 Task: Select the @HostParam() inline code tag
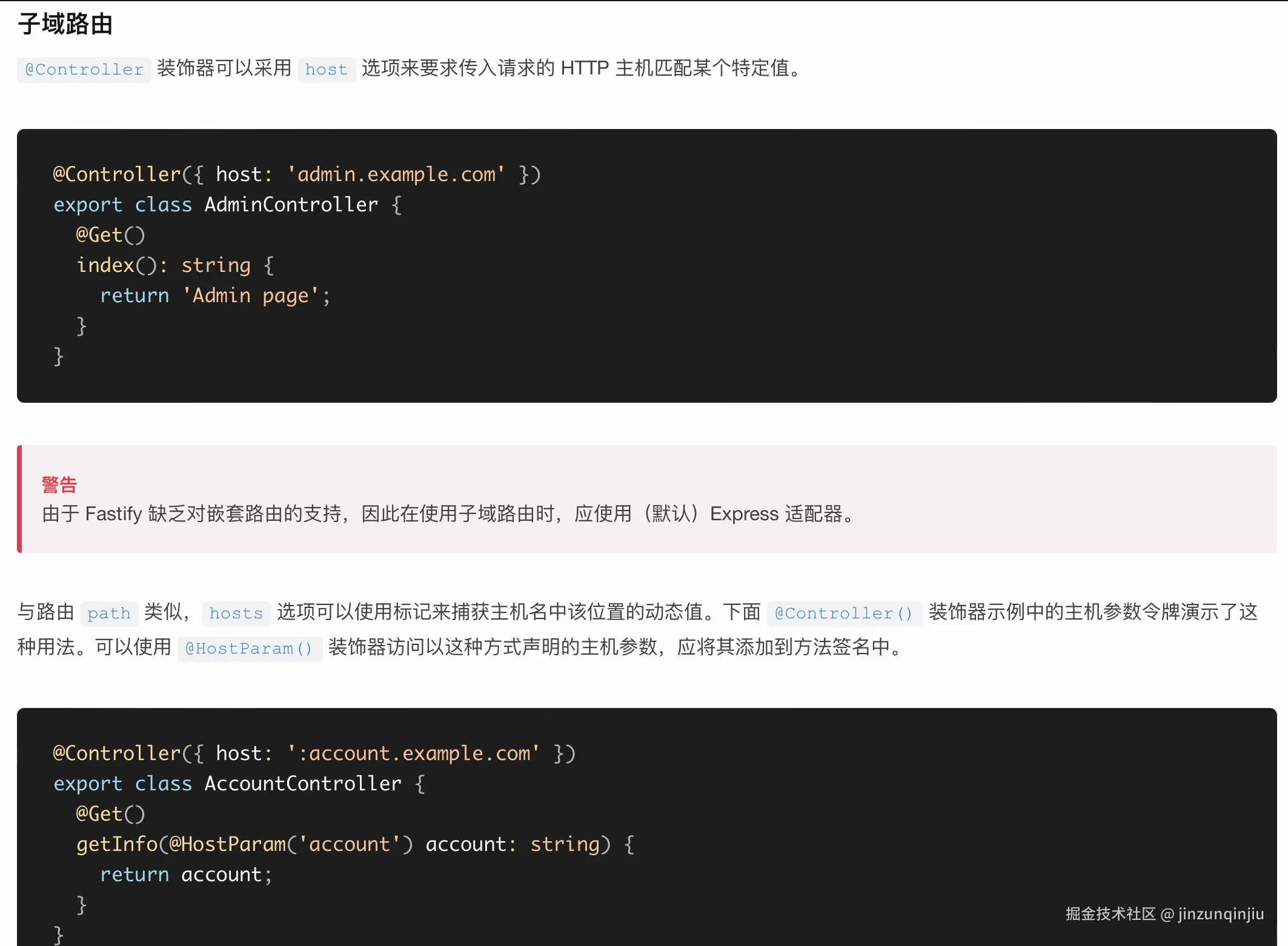pos(250,649)
